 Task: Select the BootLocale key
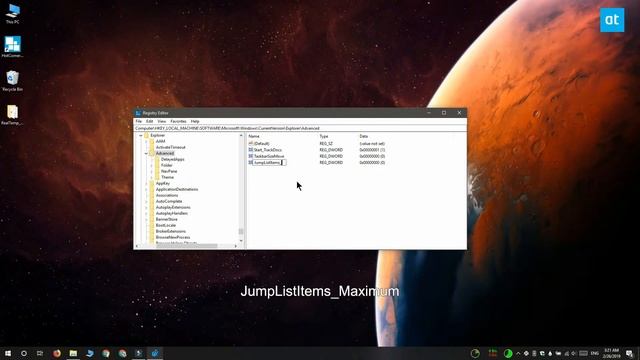pyautogui.click(x=165, y=225)
